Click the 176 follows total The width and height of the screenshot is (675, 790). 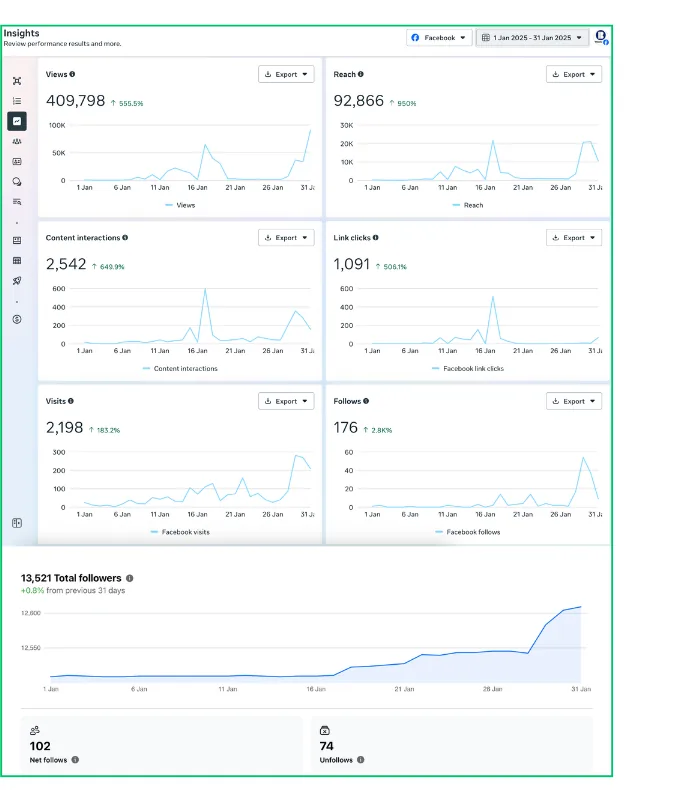tap(346, 428)
